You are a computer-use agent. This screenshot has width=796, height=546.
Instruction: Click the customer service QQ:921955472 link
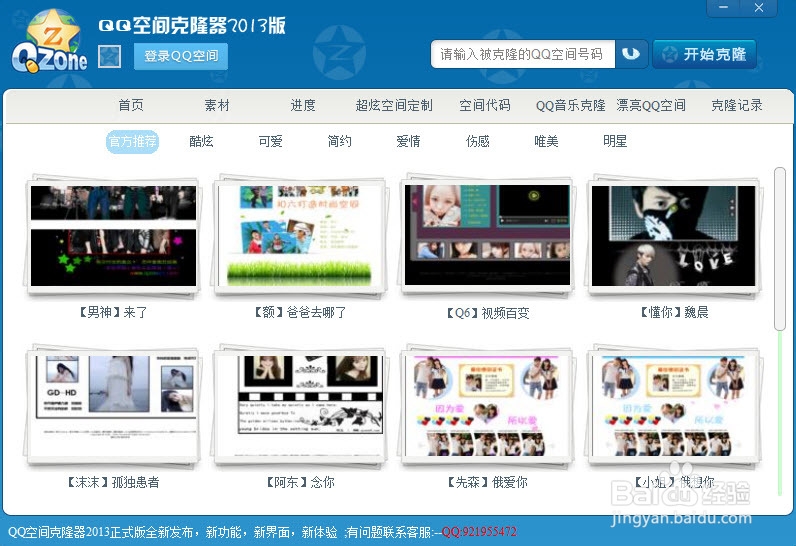(x=479, y=532)
